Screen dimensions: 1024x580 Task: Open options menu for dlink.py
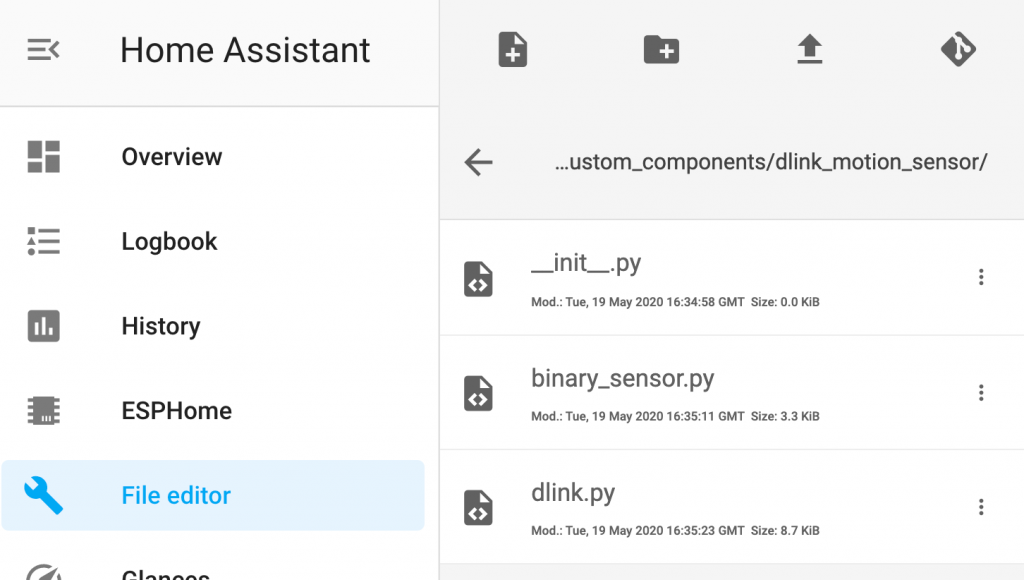pyautogui.click(x=981, y=508)
